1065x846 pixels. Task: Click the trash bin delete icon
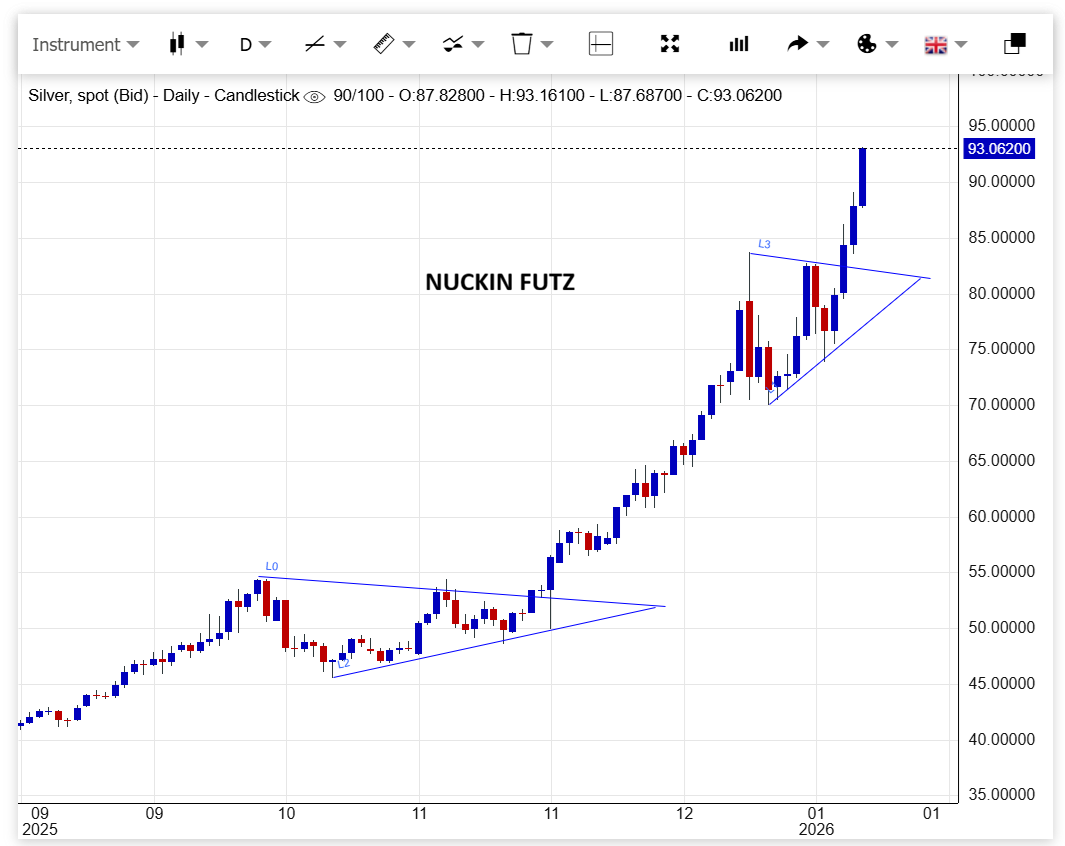[522, 44]
